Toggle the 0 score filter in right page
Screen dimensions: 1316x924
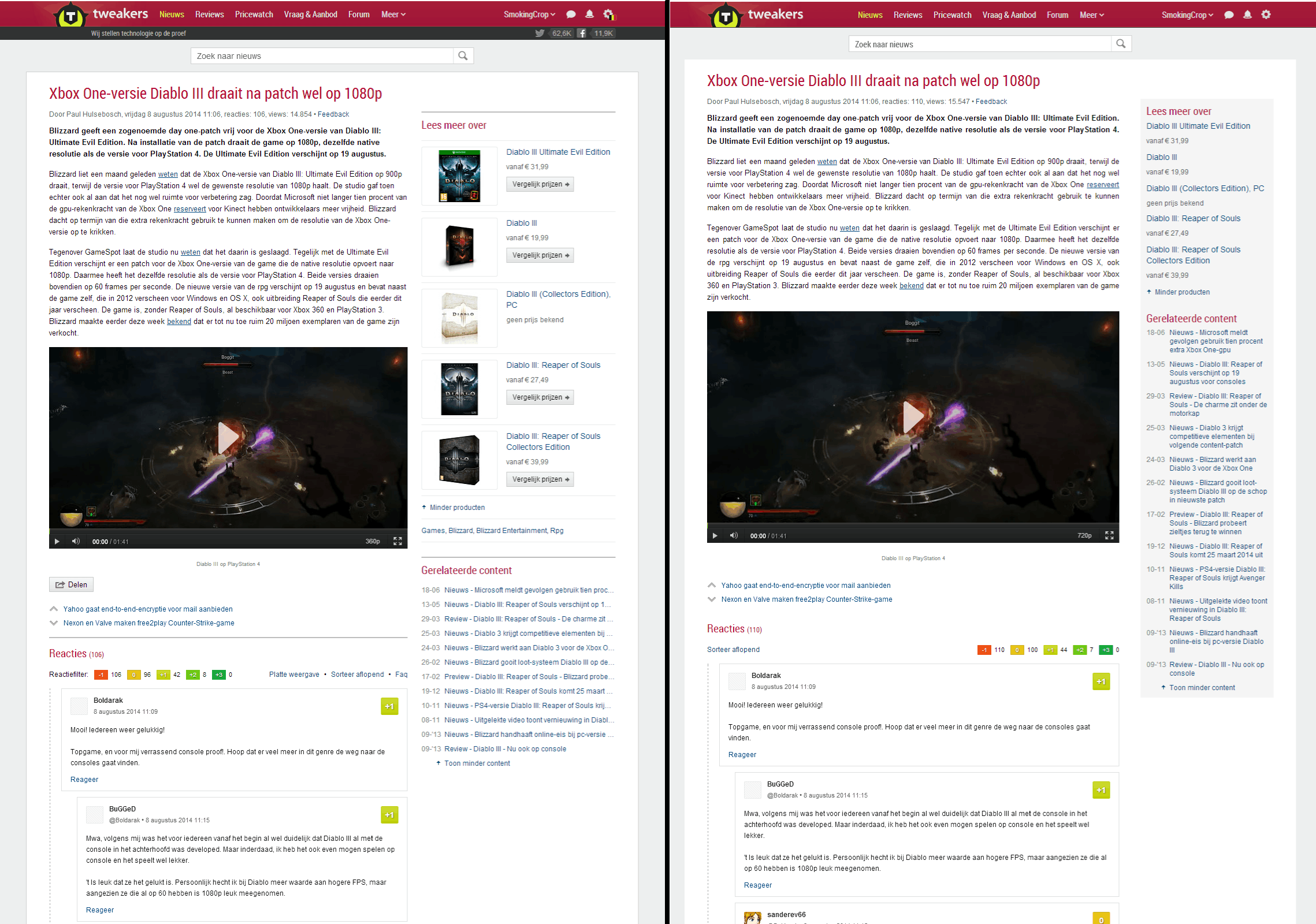1017,650
